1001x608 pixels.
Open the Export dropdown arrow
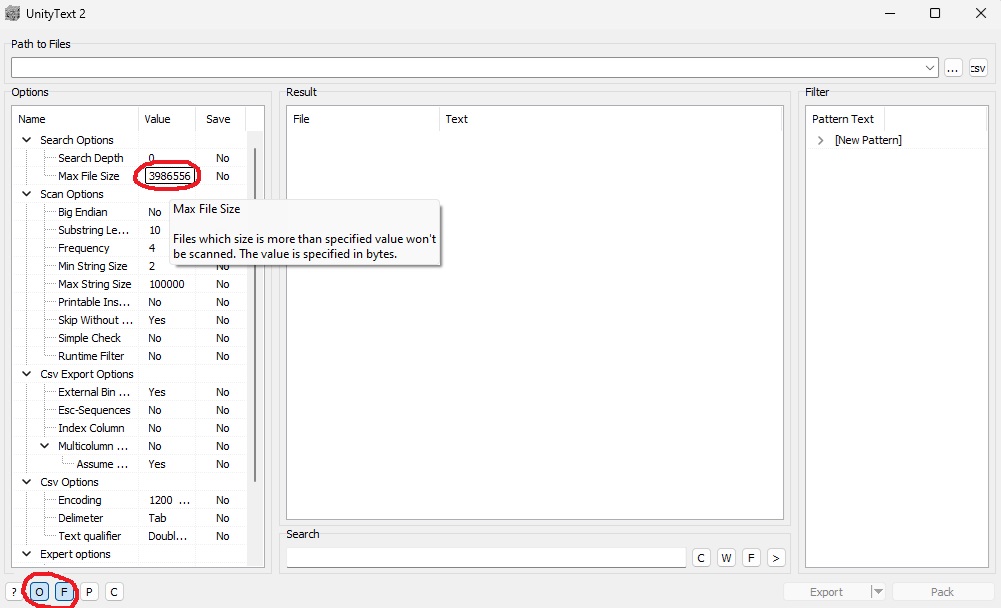point(878,592)
